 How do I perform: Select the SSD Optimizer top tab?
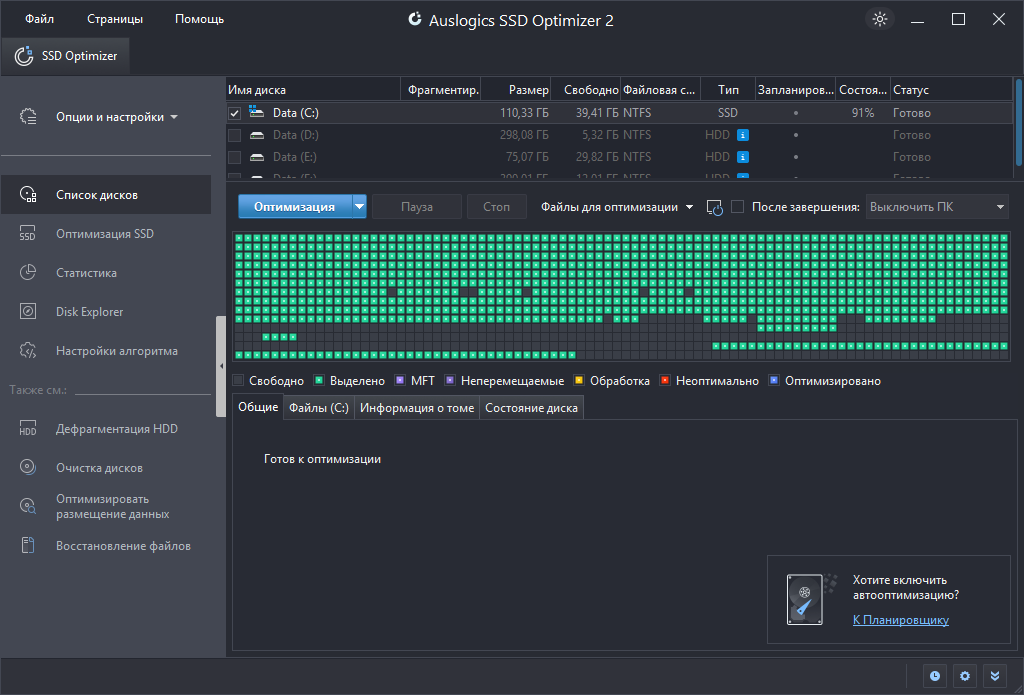(65, 56)
